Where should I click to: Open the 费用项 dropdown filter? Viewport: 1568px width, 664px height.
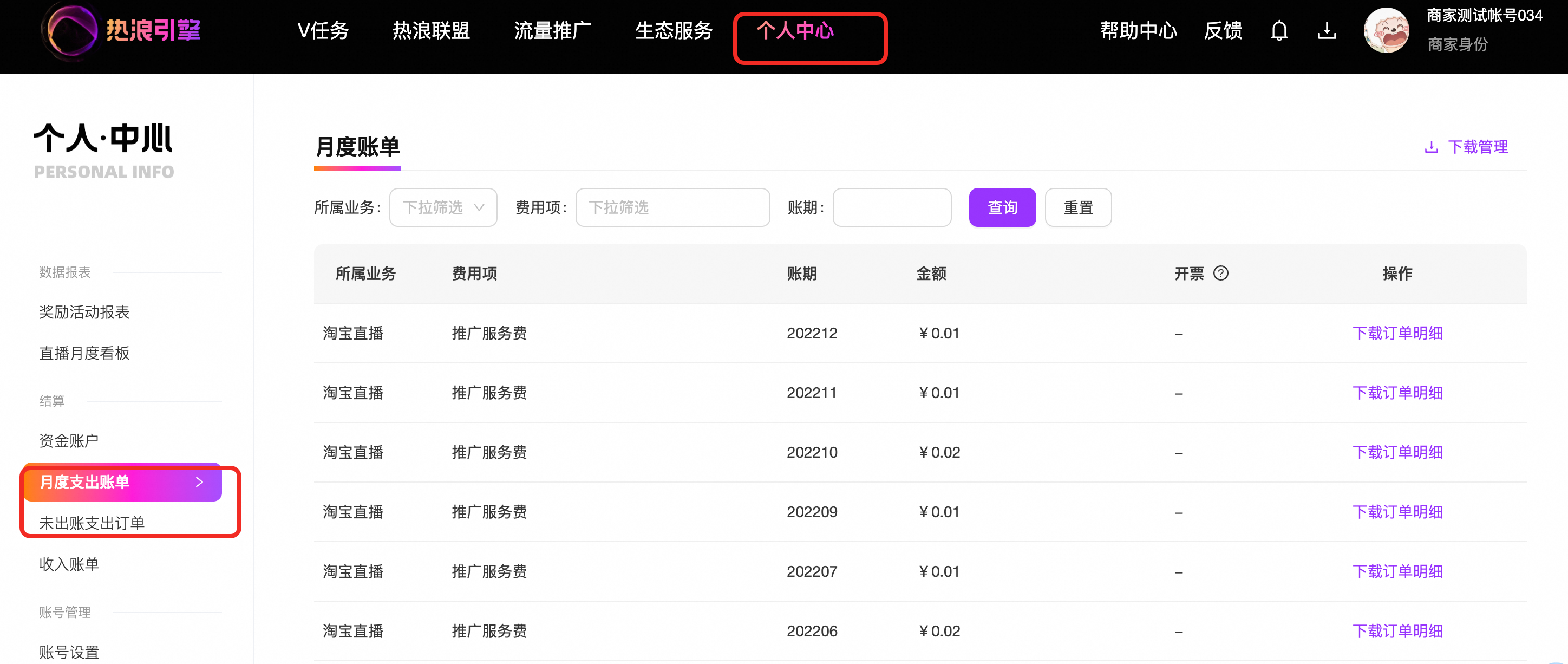(672, 207)
